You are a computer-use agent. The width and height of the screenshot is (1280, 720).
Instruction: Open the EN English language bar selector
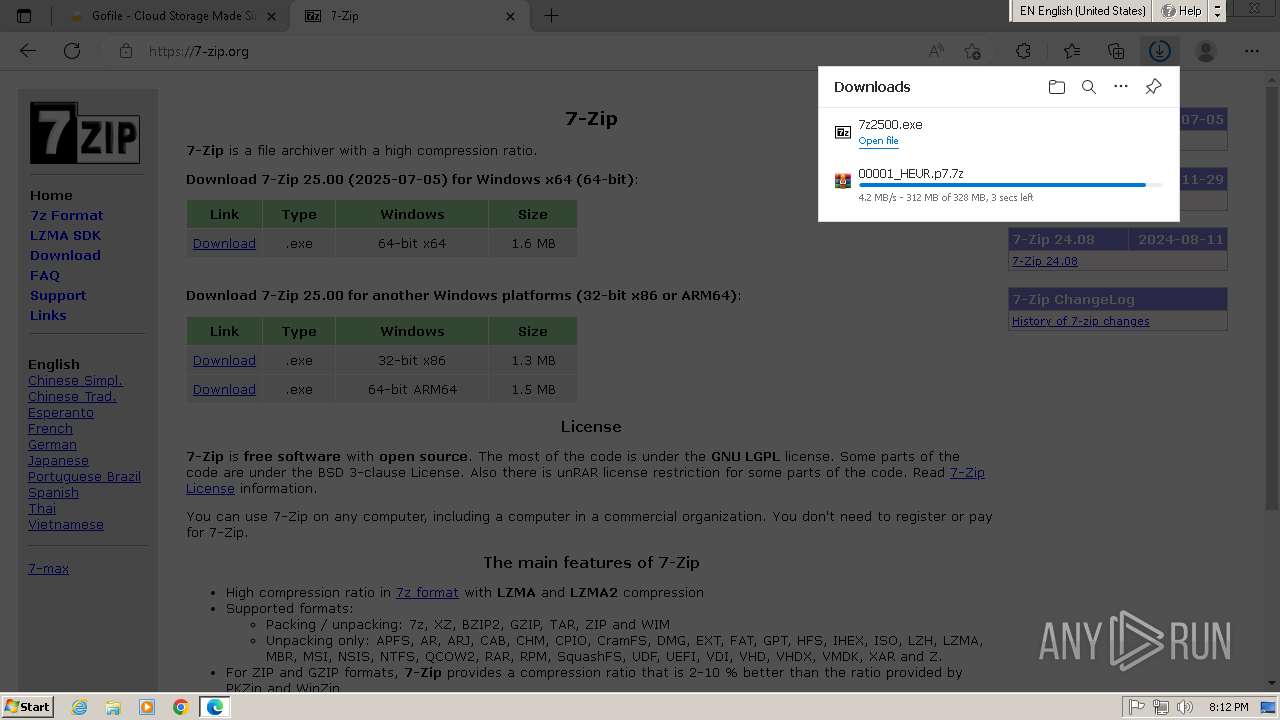1081,11
